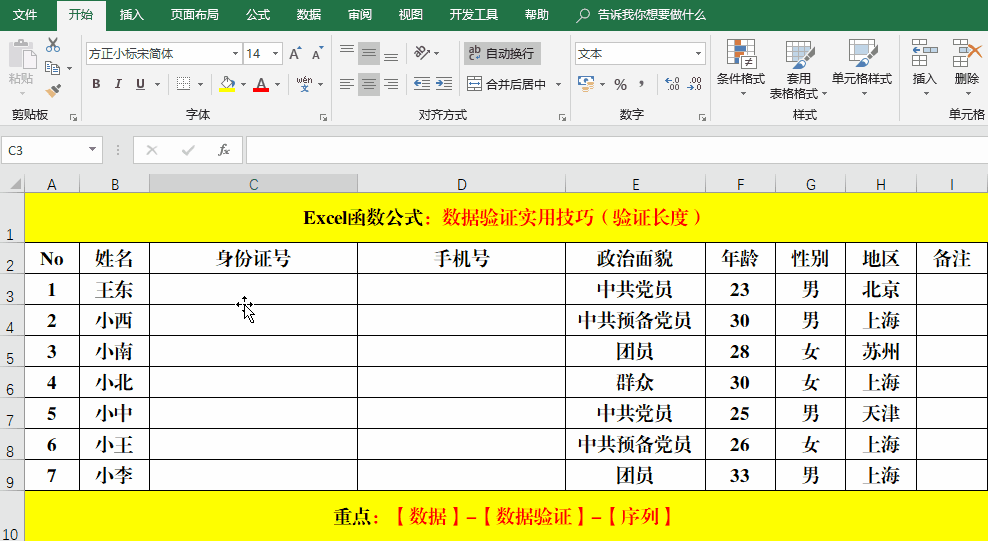Switch to the 数据 tab

[x=309, y=15]
